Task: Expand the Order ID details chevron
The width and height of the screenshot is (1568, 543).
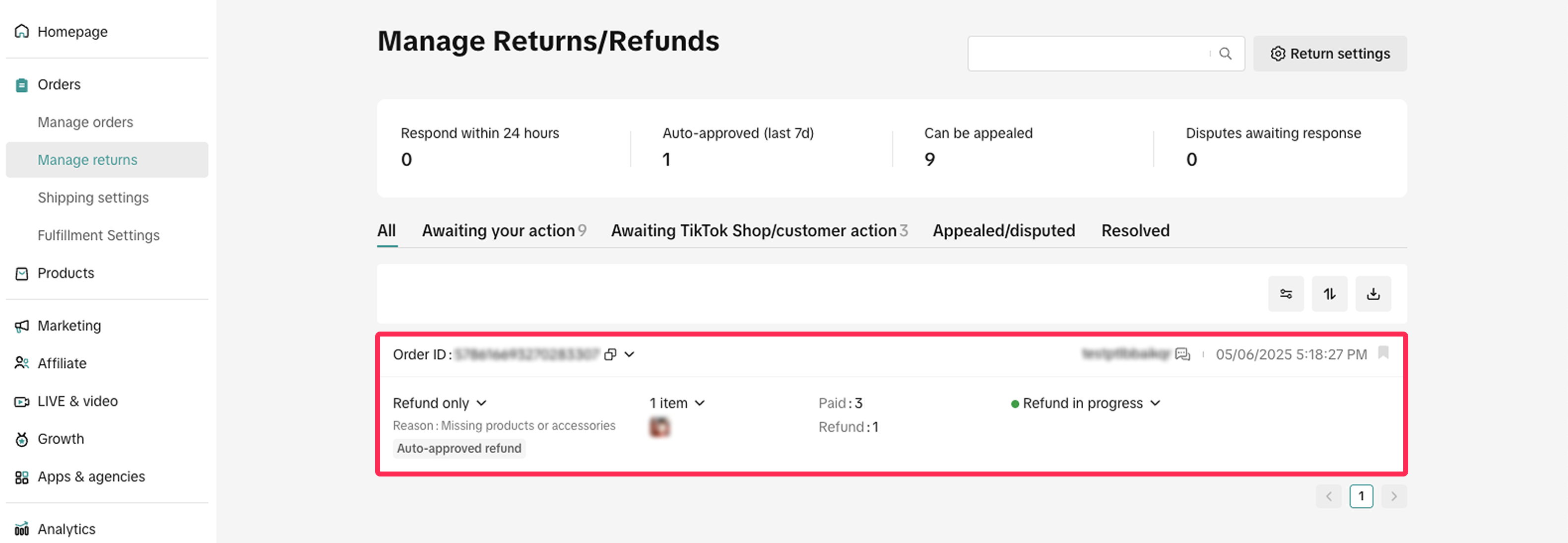Action: 629,354
